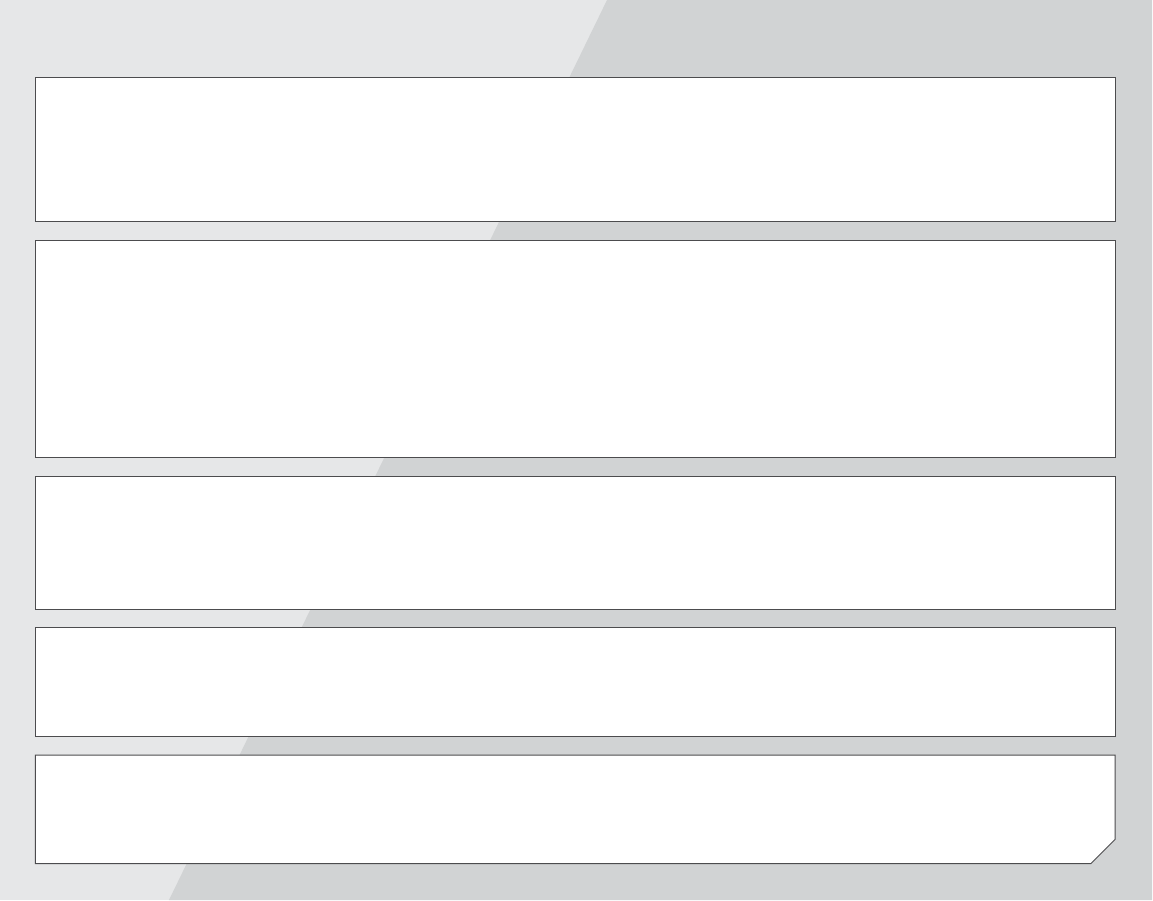The width and height of the screenshot is (1153, 901).
Task: Click the diagonal edge where the gray tones meet at top
Action: pos(588,38)
